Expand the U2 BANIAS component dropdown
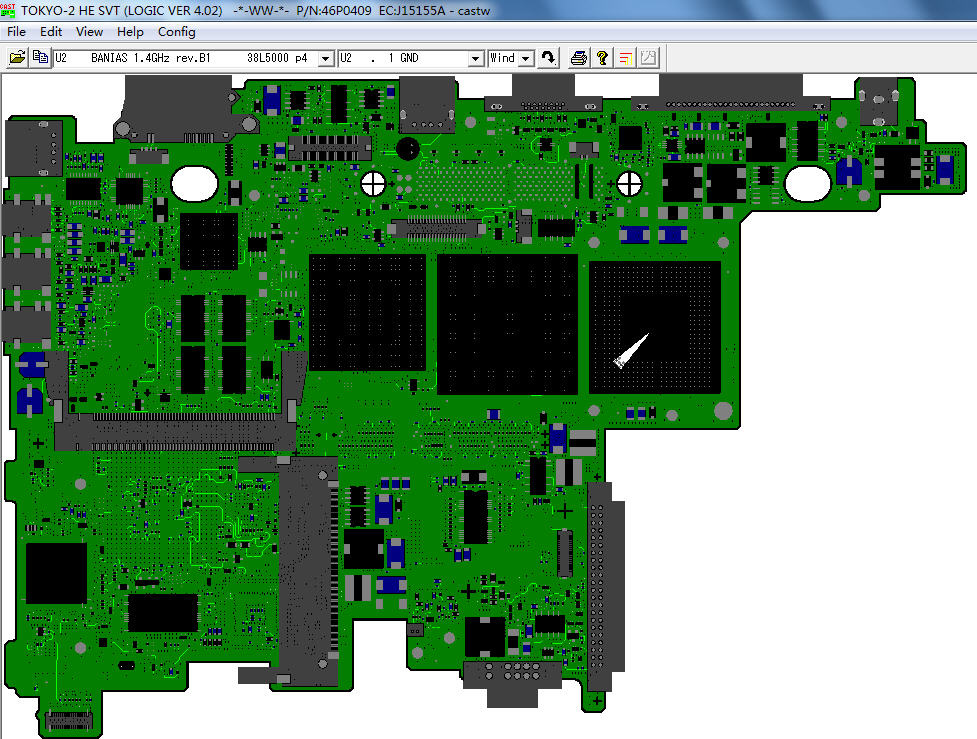The width and height of the screenshot is (977, 739). click(325, 59)
